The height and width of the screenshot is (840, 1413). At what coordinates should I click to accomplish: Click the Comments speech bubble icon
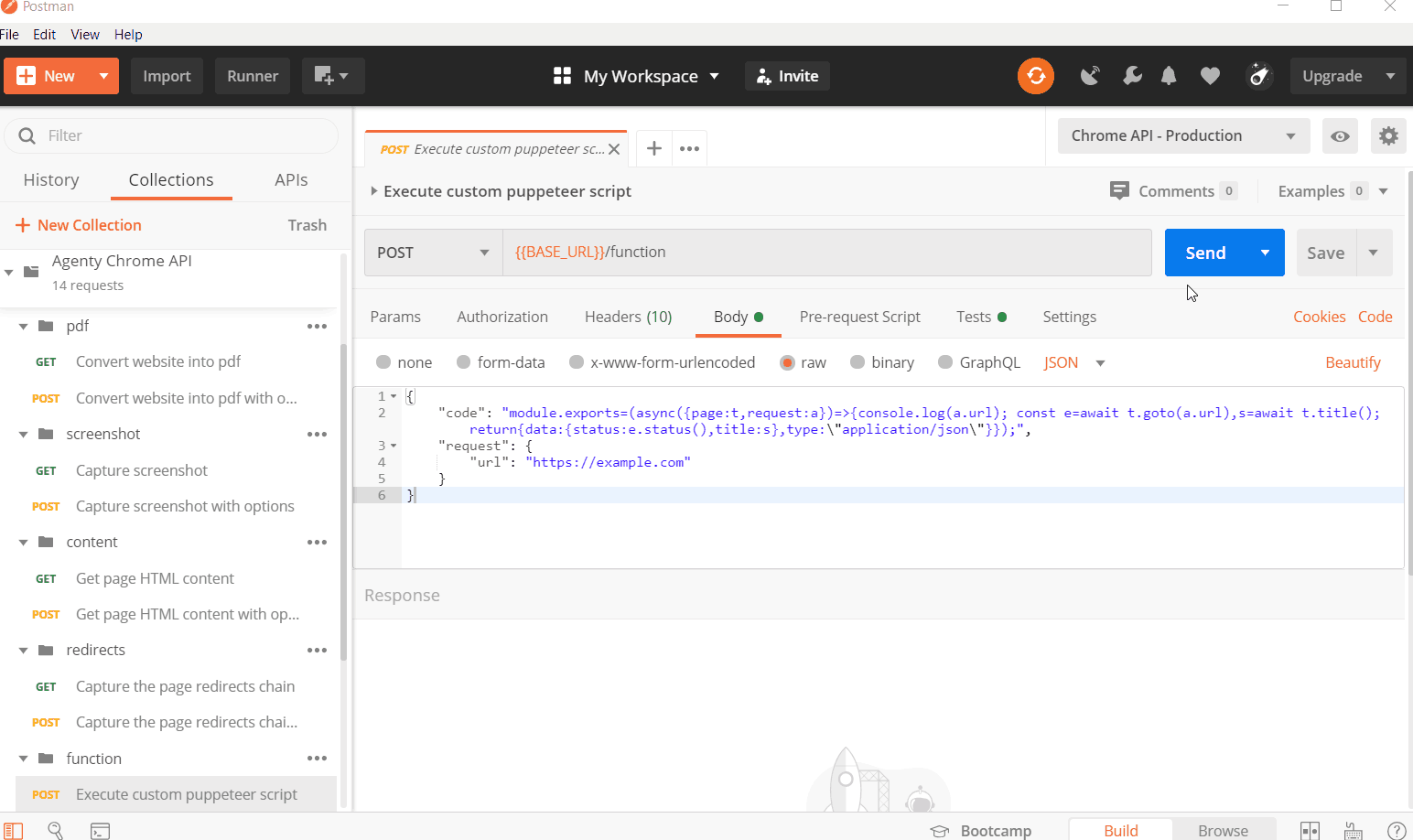point(1119,190)
